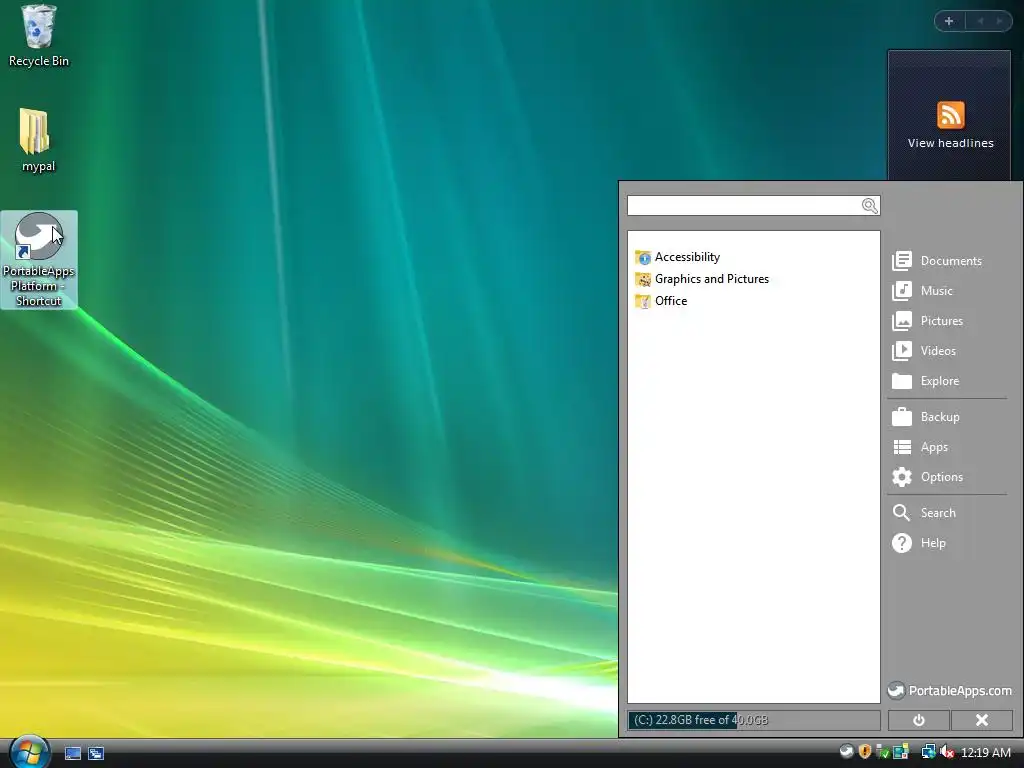Viewport: 1024px width, 768px height.
Task: Click the magnifier icon in search box
Action: [870, 206]
